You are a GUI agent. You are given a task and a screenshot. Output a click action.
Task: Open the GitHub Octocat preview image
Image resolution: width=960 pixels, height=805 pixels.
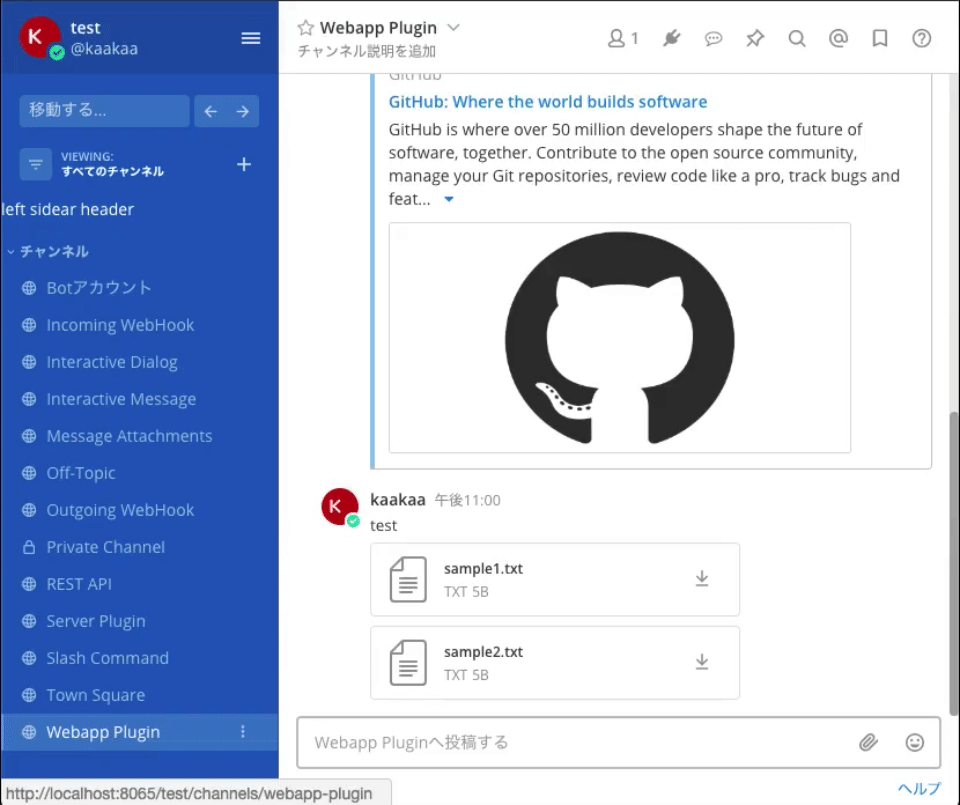tap(620, 338)
